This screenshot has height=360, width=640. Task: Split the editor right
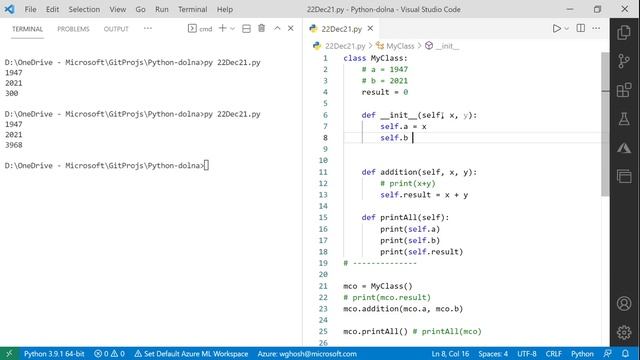tap(580, 28)
